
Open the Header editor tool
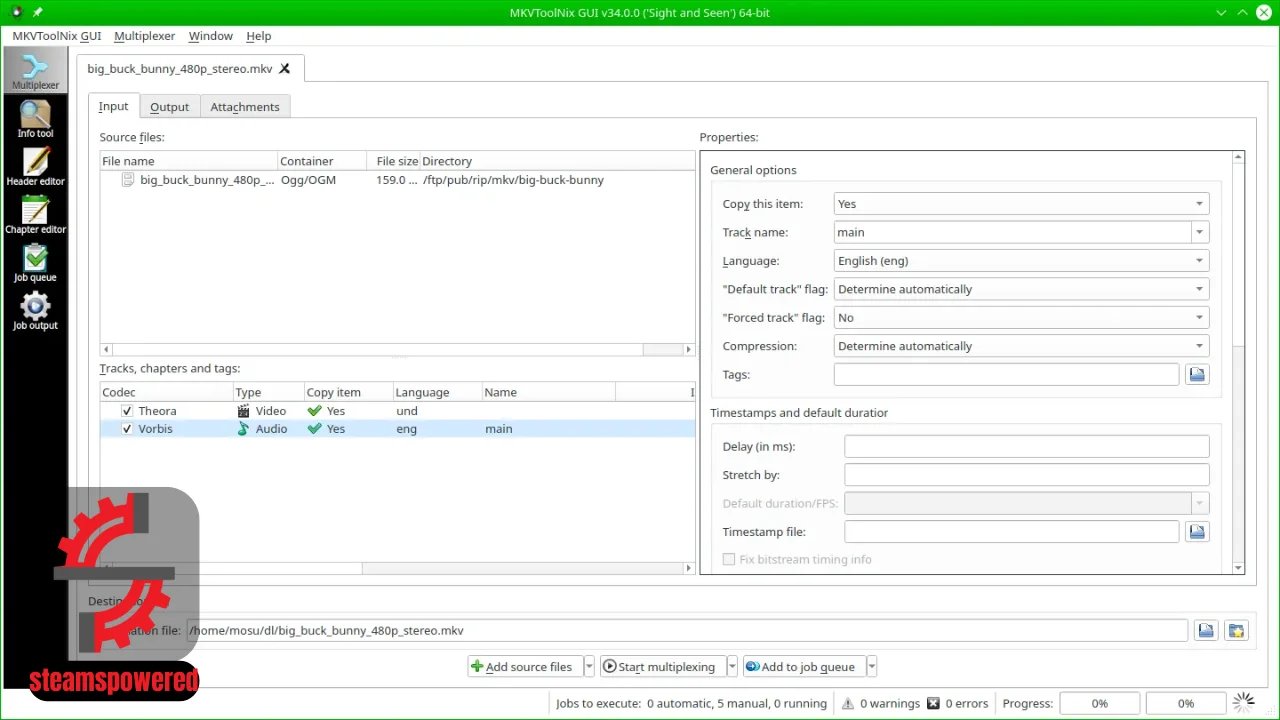[35, 168]
